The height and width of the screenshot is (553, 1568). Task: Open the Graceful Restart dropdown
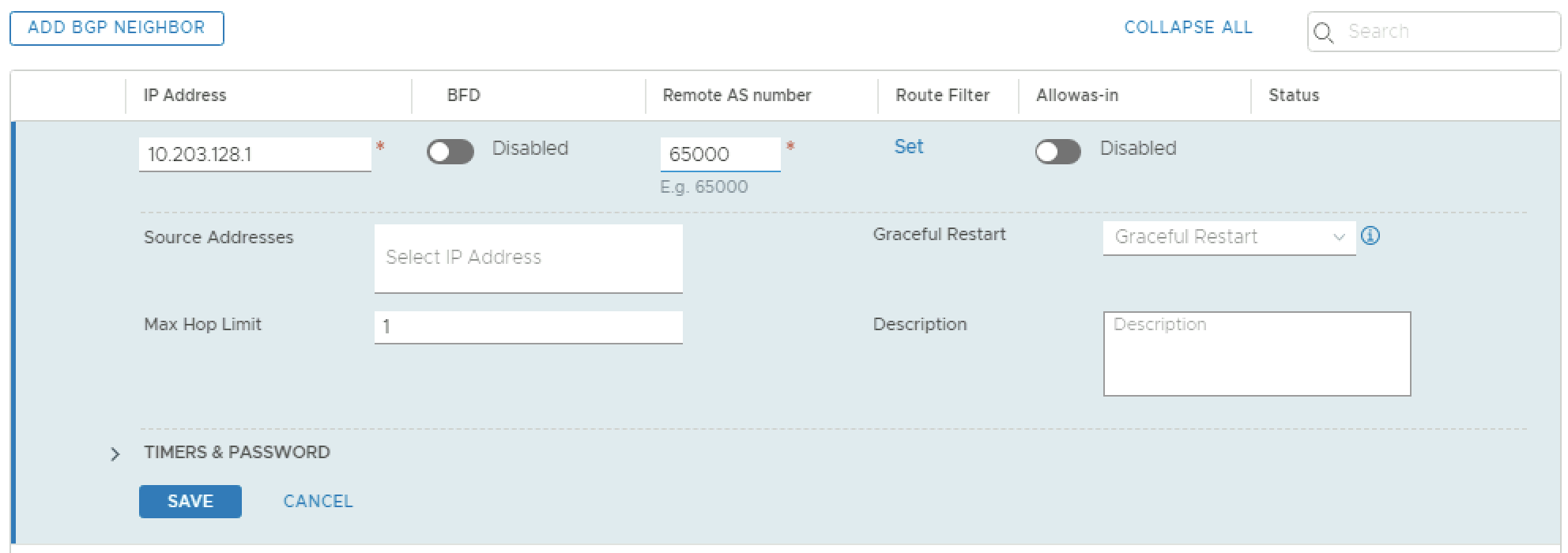coord(1228,237)
